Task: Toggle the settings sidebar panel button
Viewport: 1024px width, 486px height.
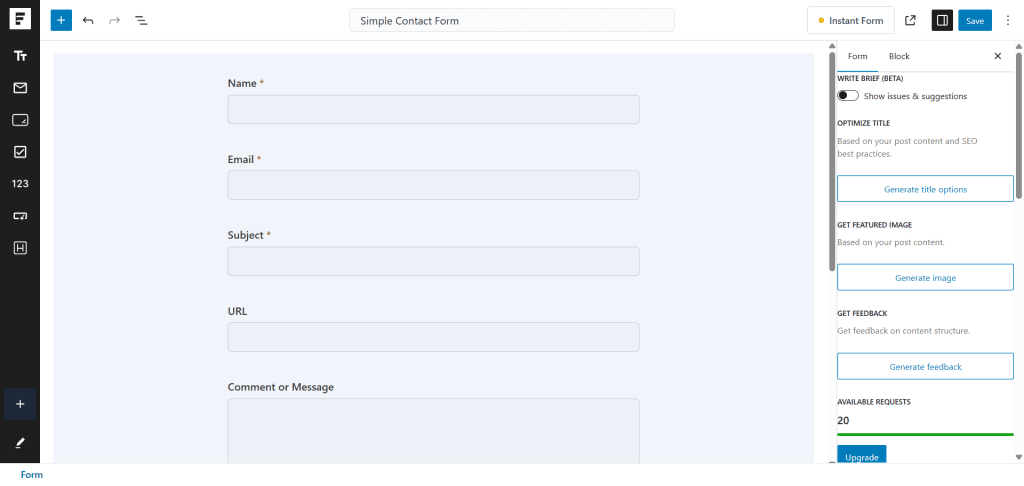Action: click(x=941, y=20)
